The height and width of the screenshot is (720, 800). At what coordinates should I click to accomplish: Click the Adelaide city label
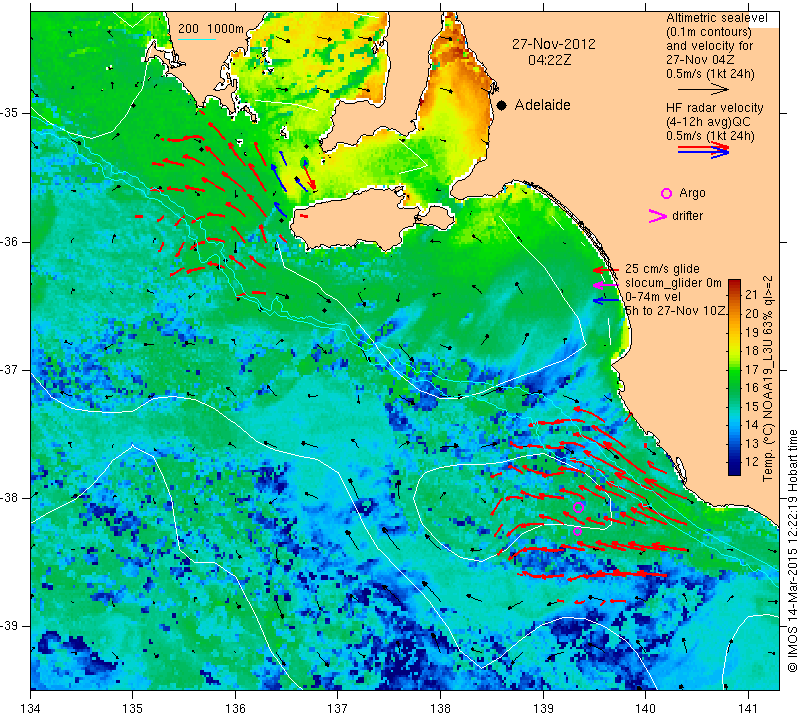(542, 105)
